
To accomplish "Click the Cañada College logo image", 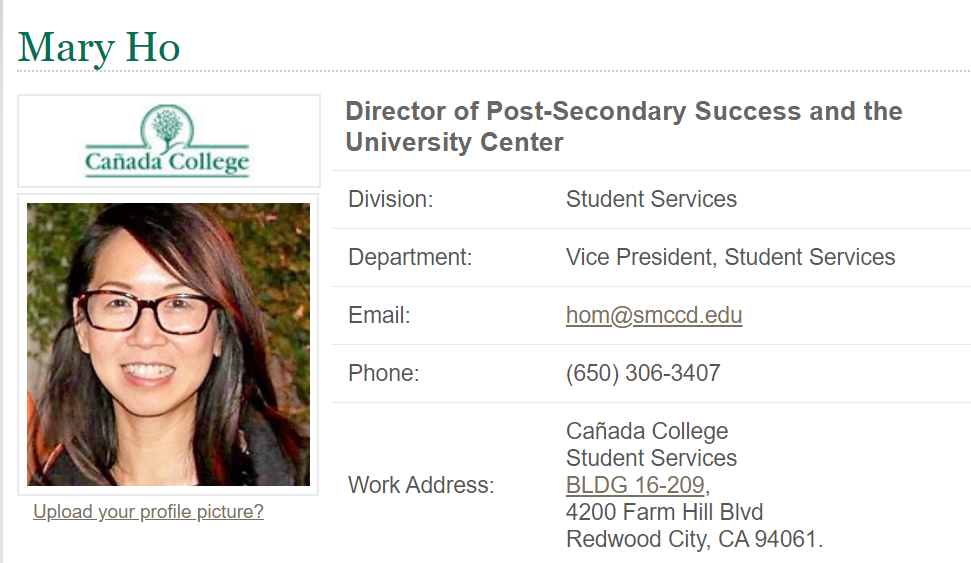I will coord(168,142).
